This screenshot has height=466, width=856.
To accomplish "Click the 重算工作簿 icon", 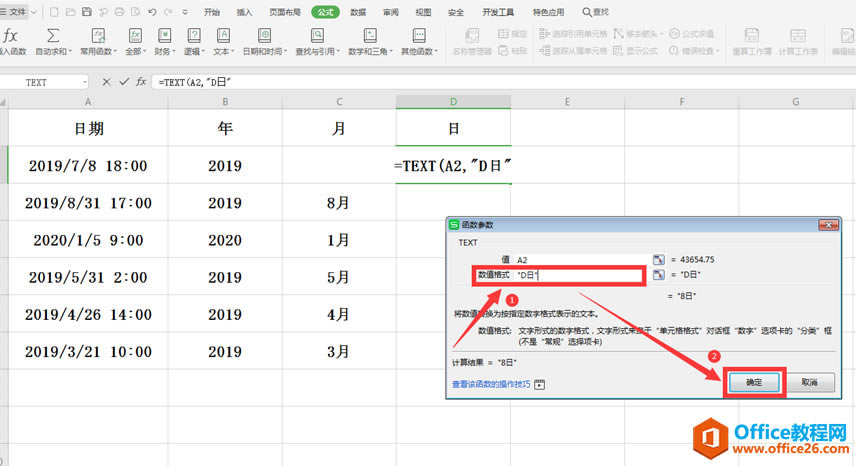I will tap(752, 36).
